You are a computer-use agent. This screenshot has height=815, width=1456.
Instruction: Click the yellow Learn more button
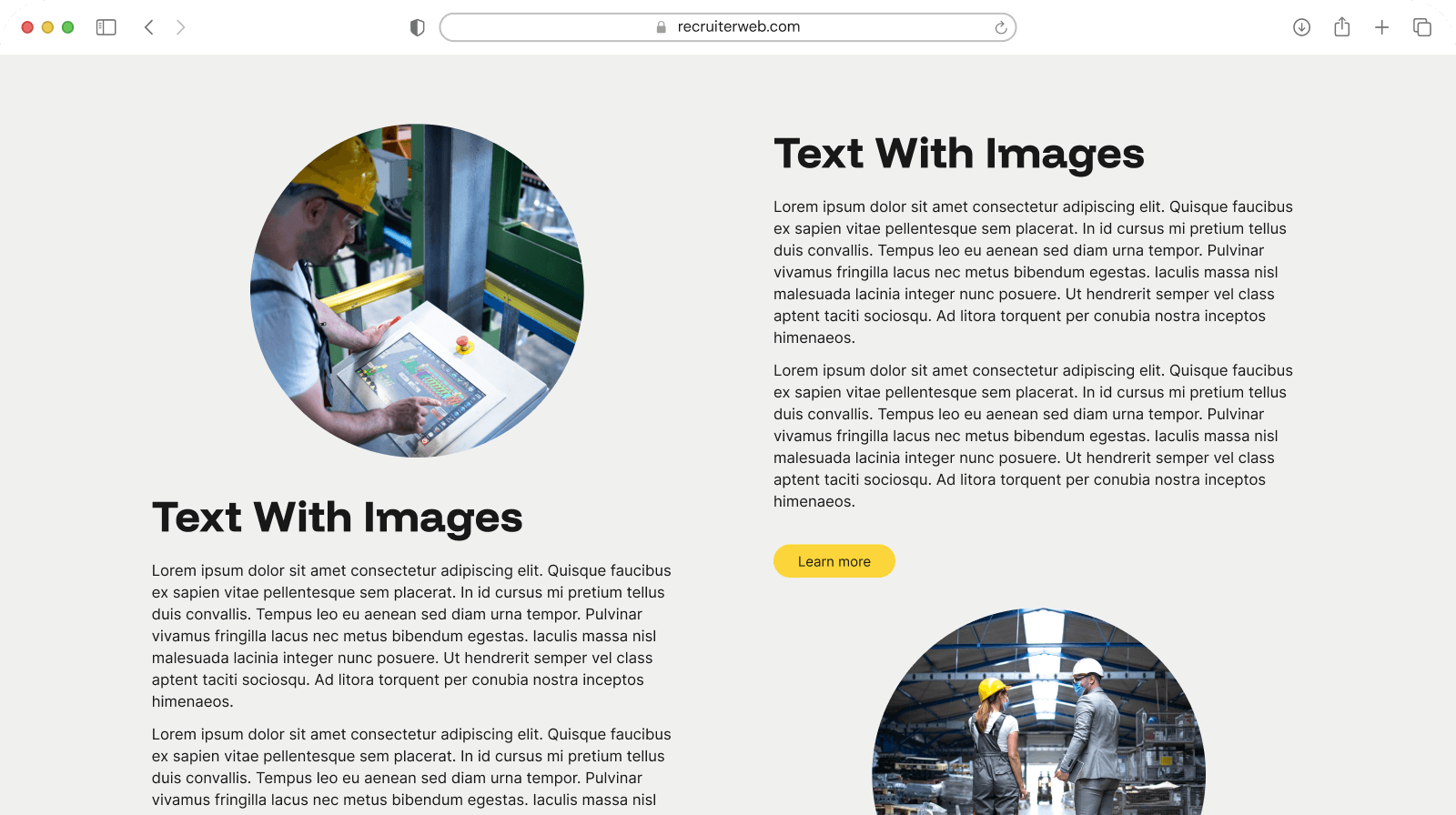coord(834,561)
